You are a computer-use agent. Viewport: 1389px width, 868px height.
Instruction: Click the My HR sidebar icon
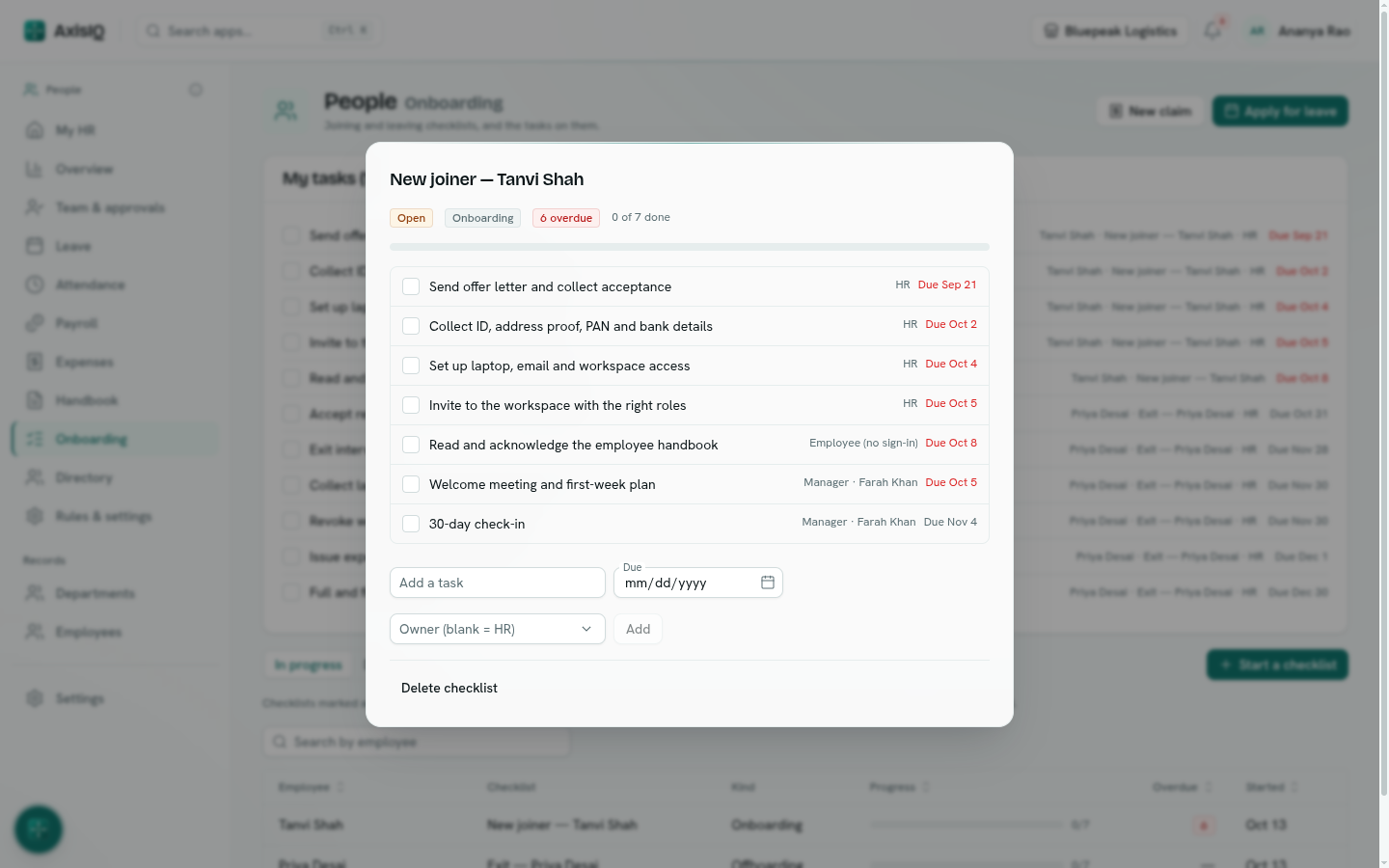point(35,130)
